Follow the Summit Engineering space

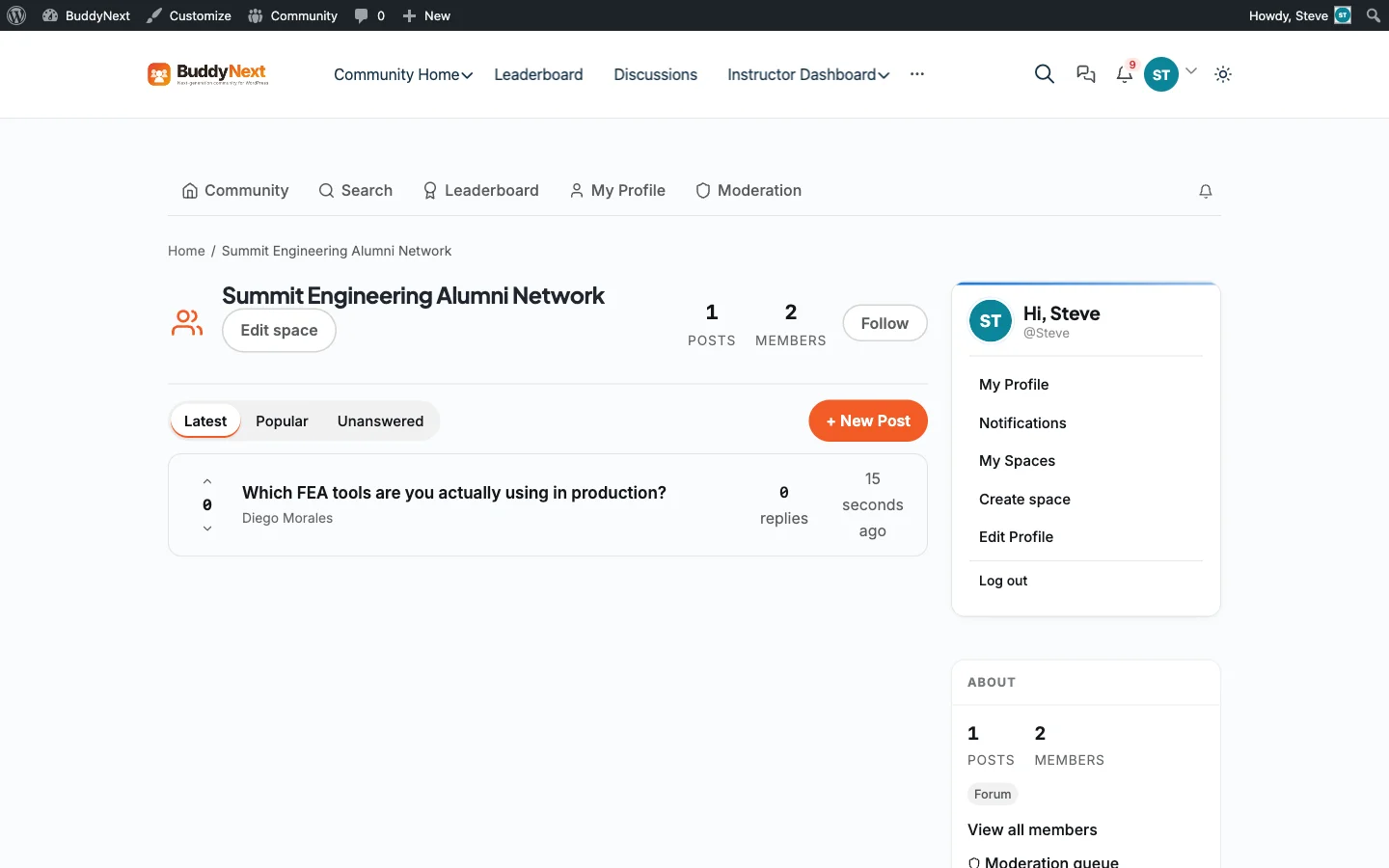(885, 323)
